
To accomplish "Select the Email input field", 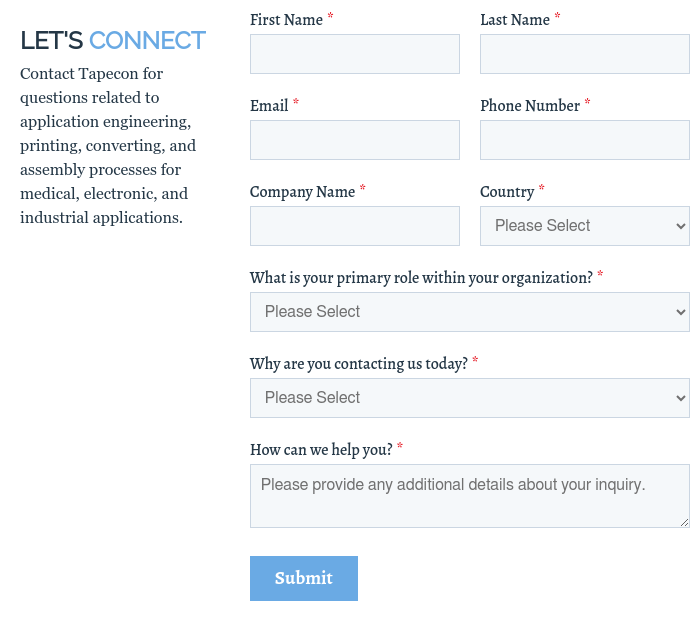I will (354, 140).
